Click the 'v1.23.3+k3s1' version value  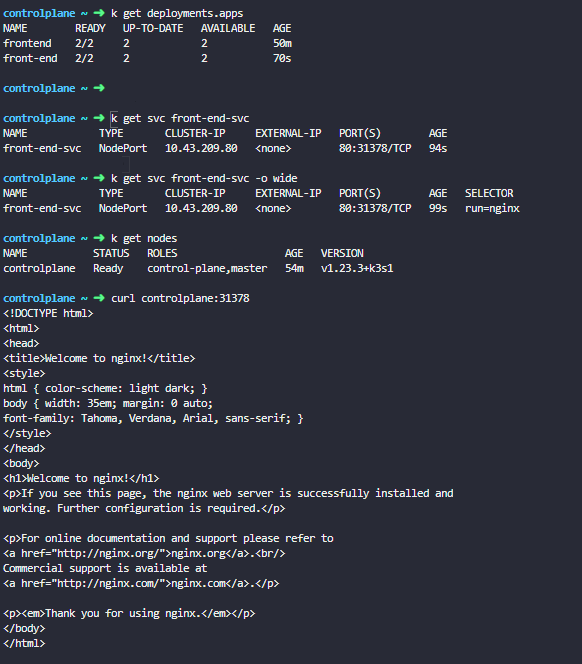click(x=357, y=269)
